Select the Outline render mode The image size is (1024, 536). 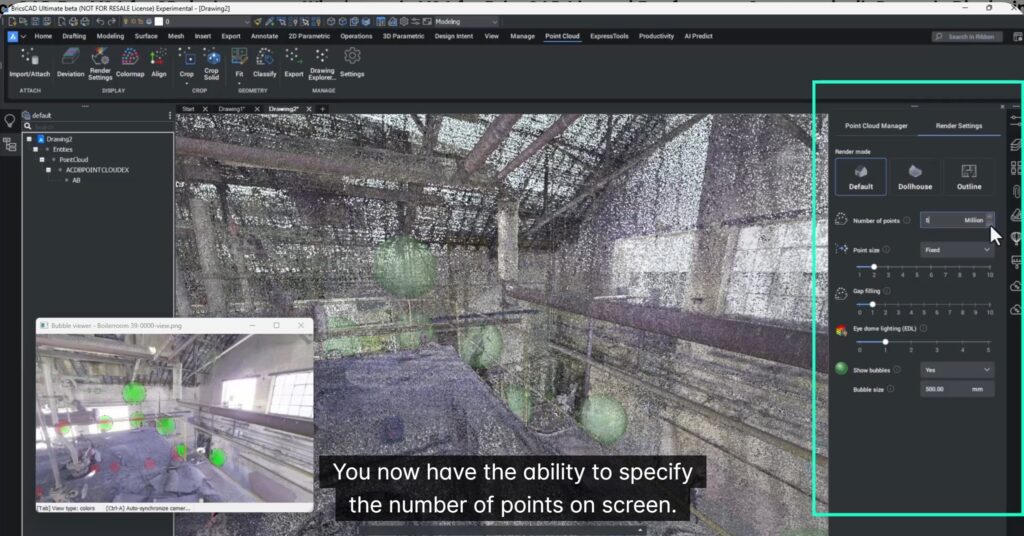(x=969, y=176)
